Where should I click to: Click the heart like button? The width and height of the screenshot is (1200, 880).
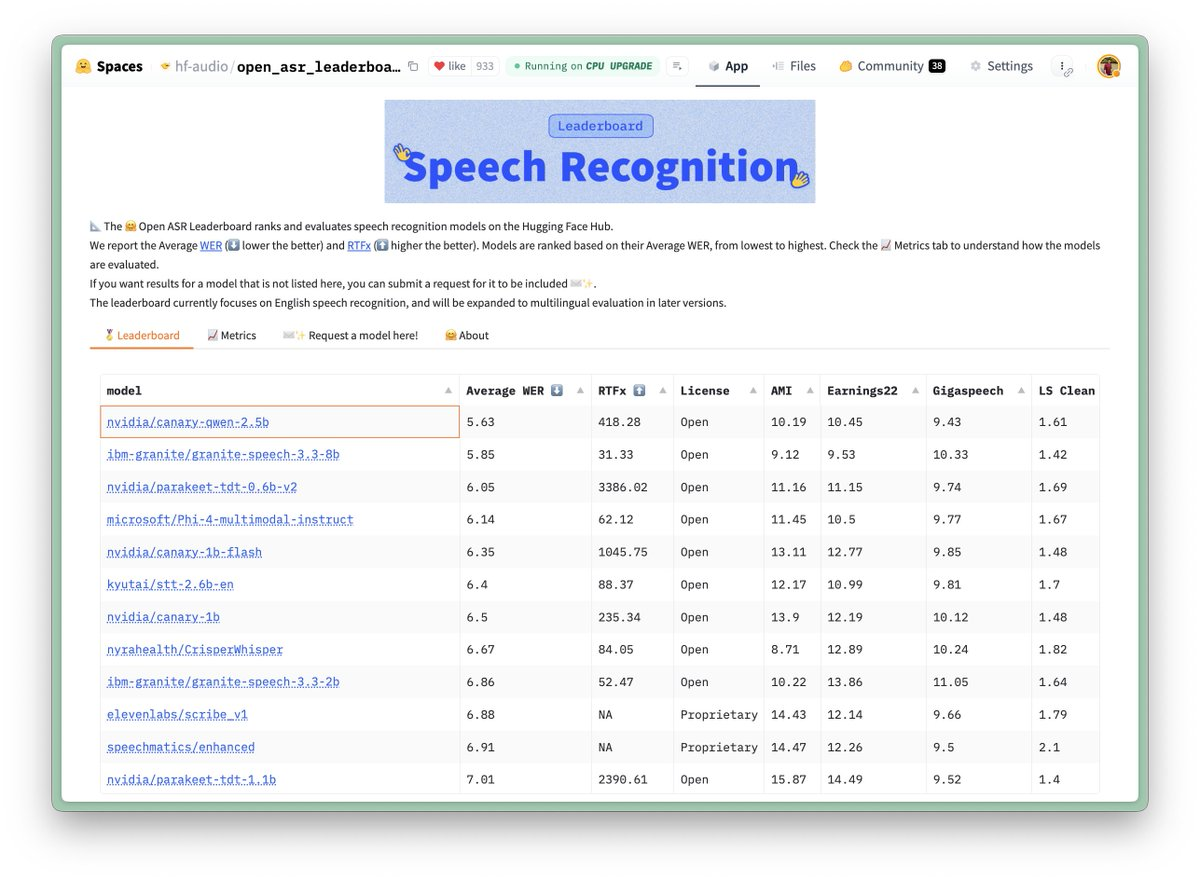pyautogui.click(x=449, y=67)
